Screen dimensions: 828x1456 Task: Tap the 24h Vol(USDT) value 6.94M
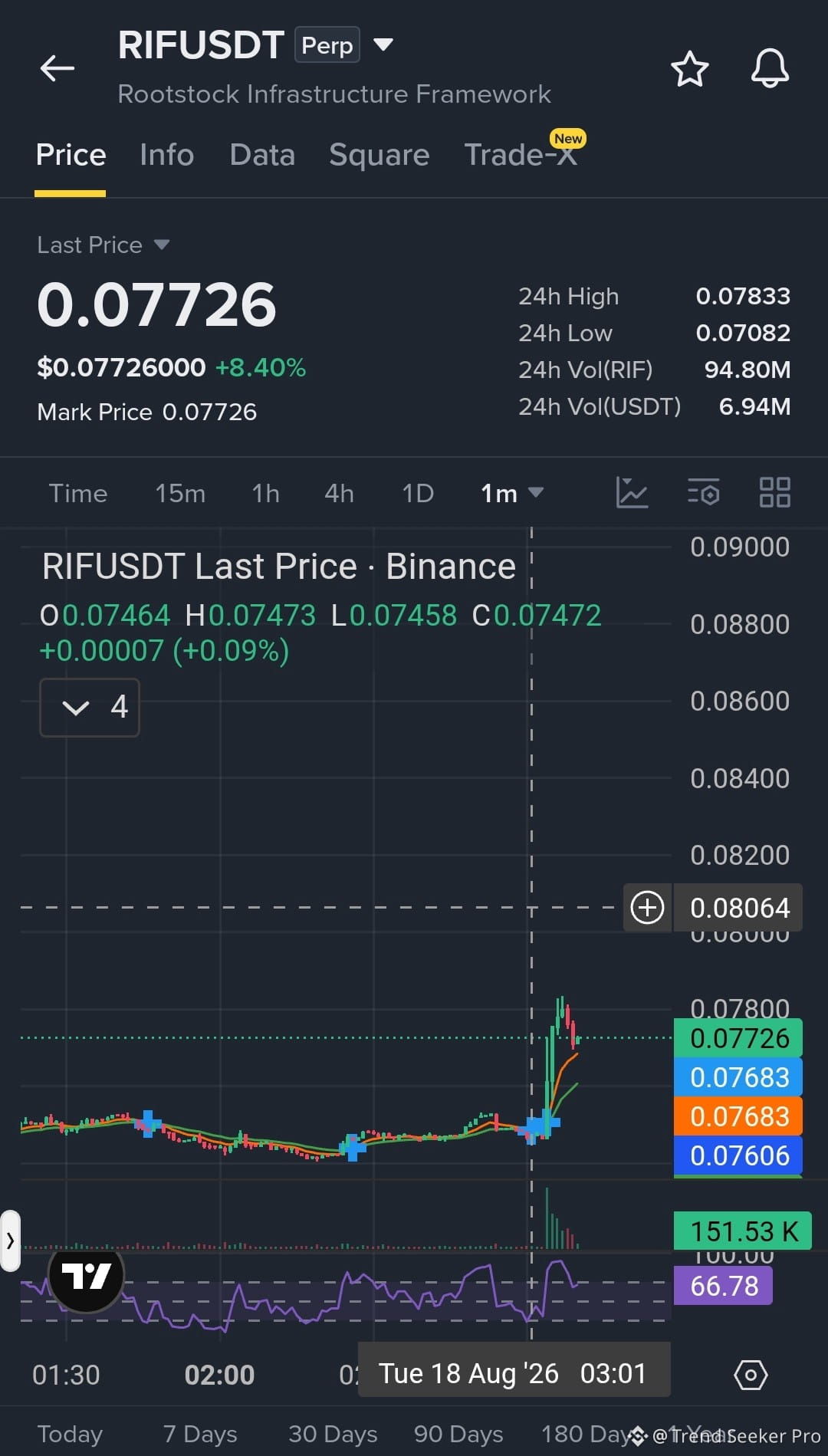pyautogui.click(x=754, y=406)
